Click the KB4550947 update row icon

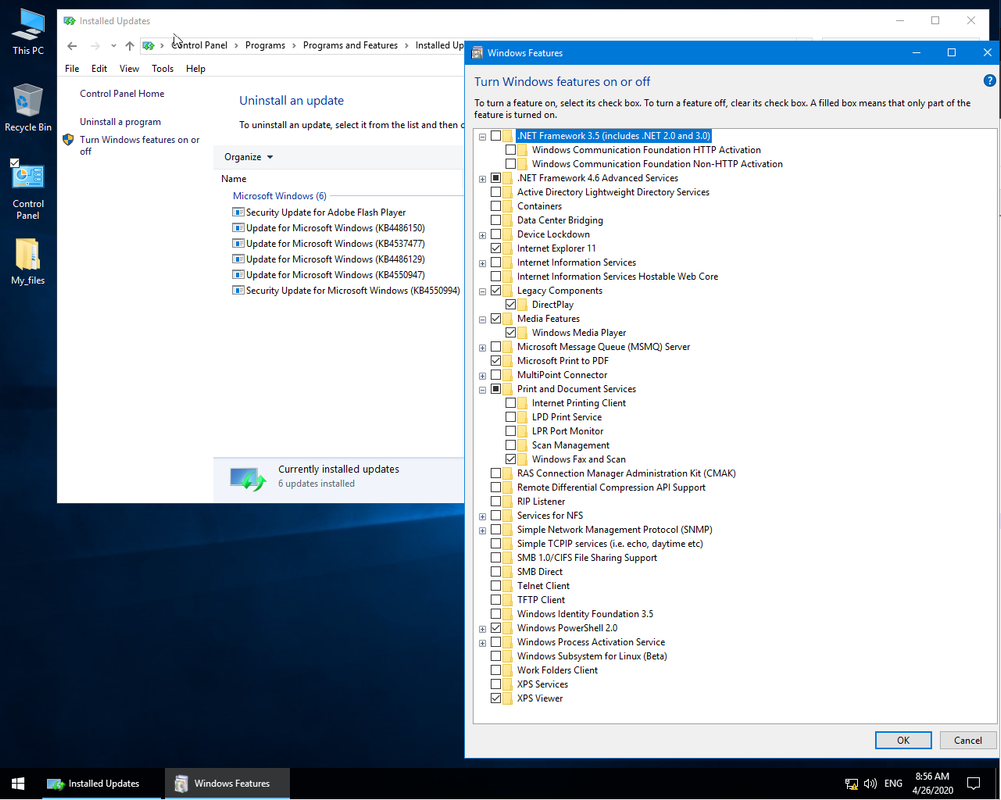coord(238,275)
